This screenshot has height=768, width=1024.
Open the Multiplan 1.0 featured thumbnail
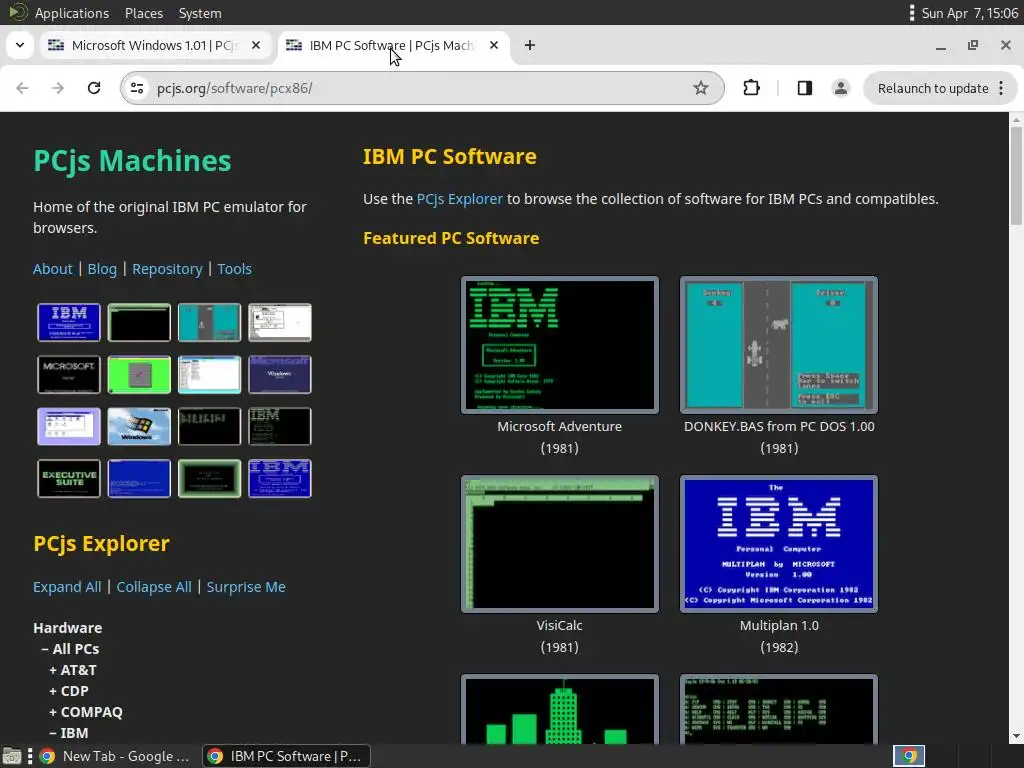point(778,544)
